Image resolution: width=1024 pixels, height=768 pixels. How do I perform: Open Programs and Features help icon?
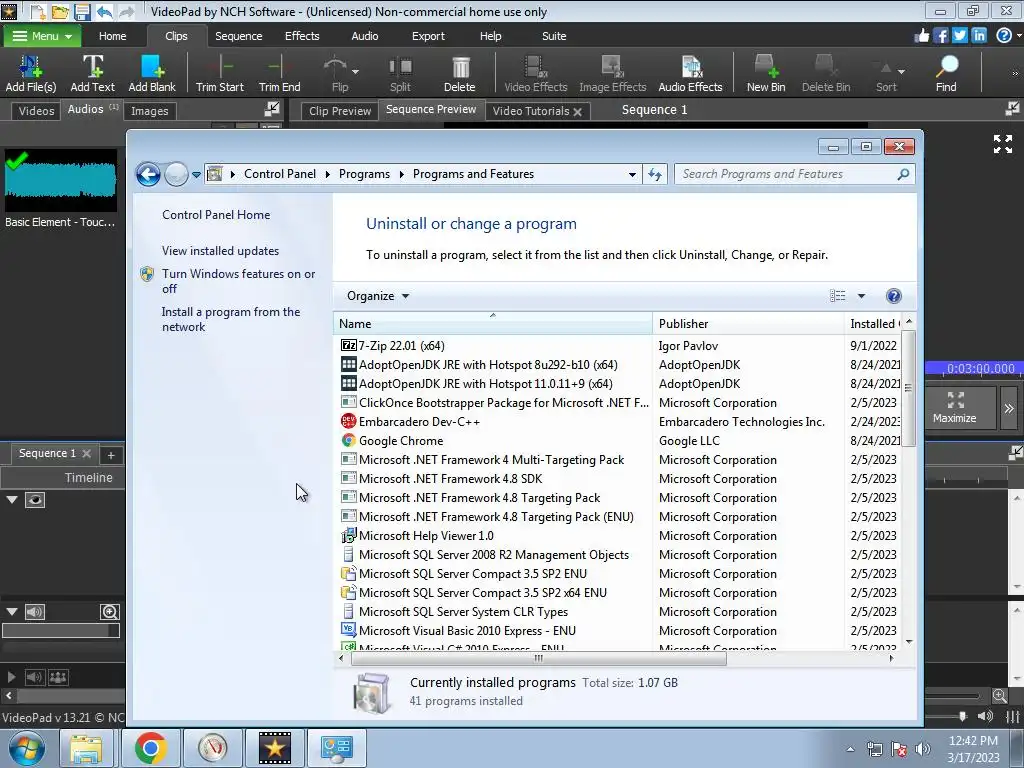pos(893,296)
